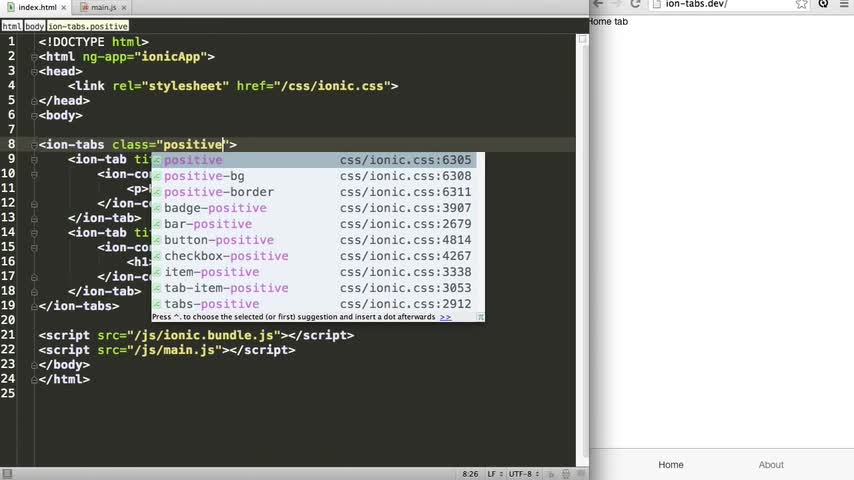Click the browser extension icon beside the star
854x480 pixels.
(823, 4)
